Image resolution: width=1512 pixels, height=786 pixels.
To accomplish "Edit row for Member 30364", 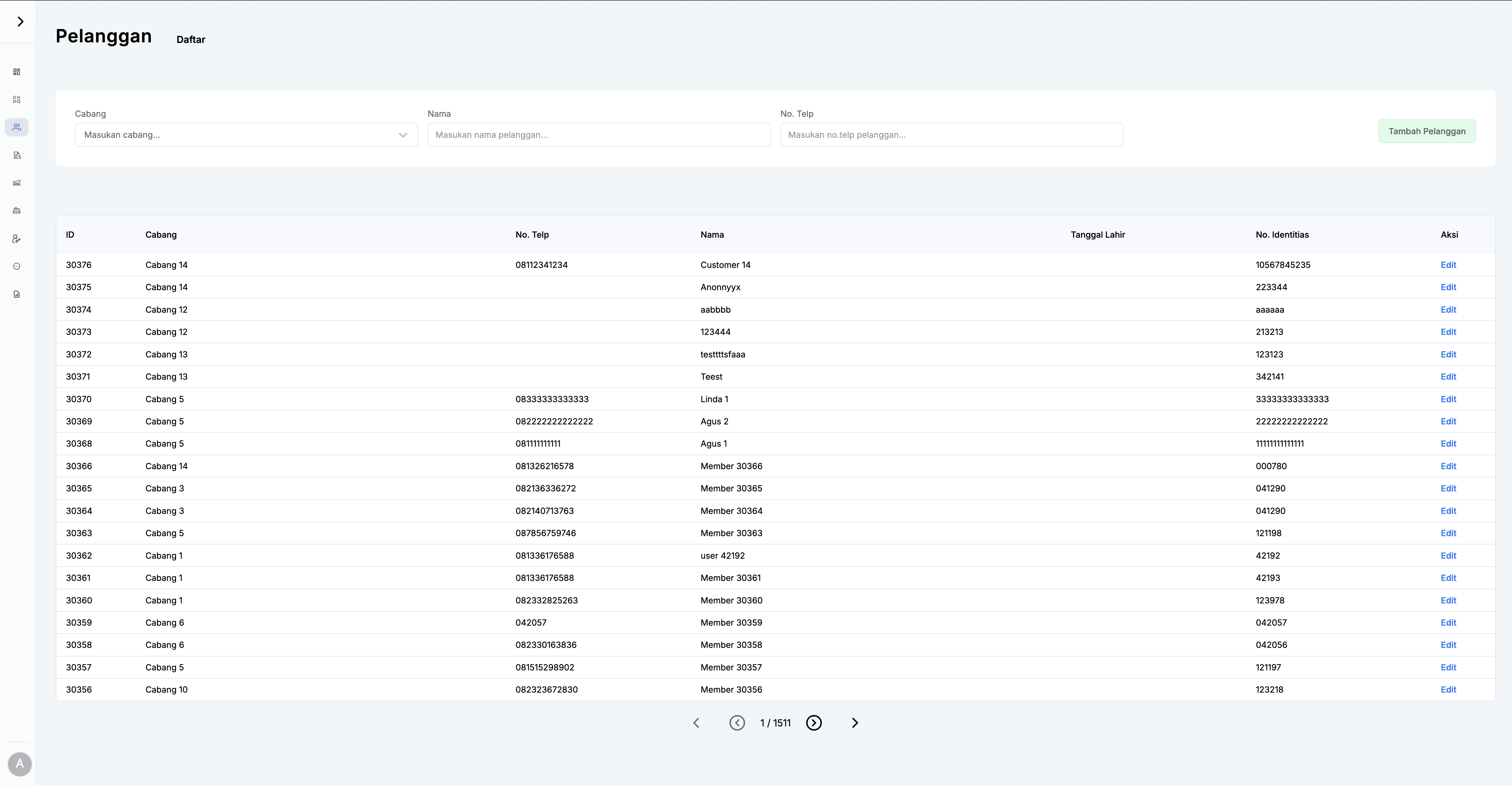I will (1448, 511).
